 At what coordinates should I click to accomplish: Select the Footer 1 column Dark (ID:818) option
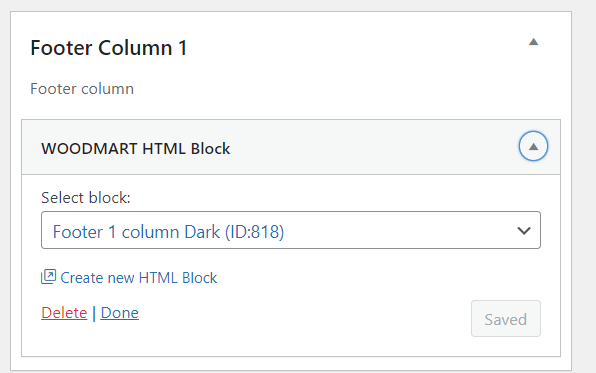tap(168, 232)
